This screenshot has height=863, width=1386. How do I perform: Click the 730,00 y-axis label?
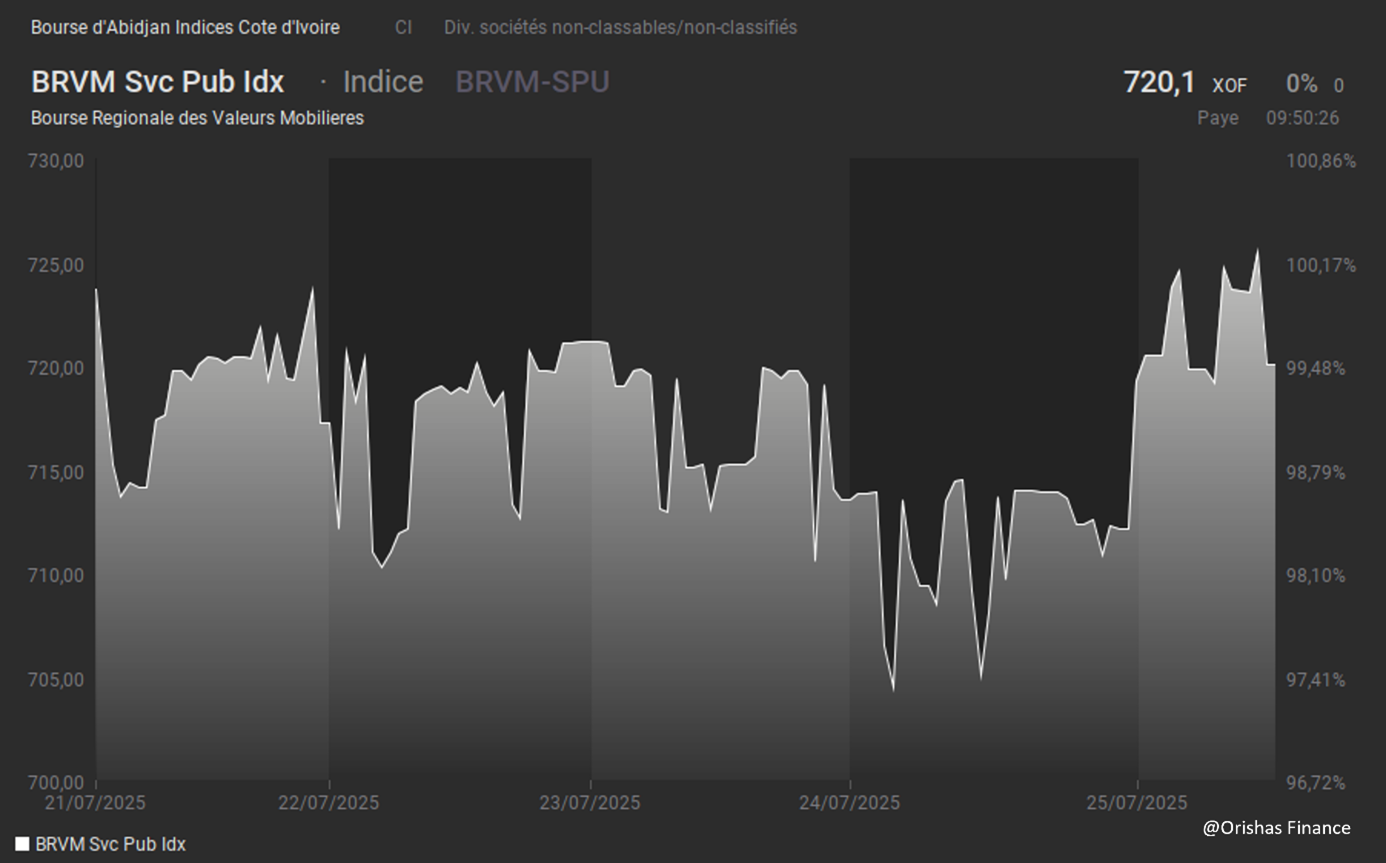pyautogui.click(x=58, y=161)
